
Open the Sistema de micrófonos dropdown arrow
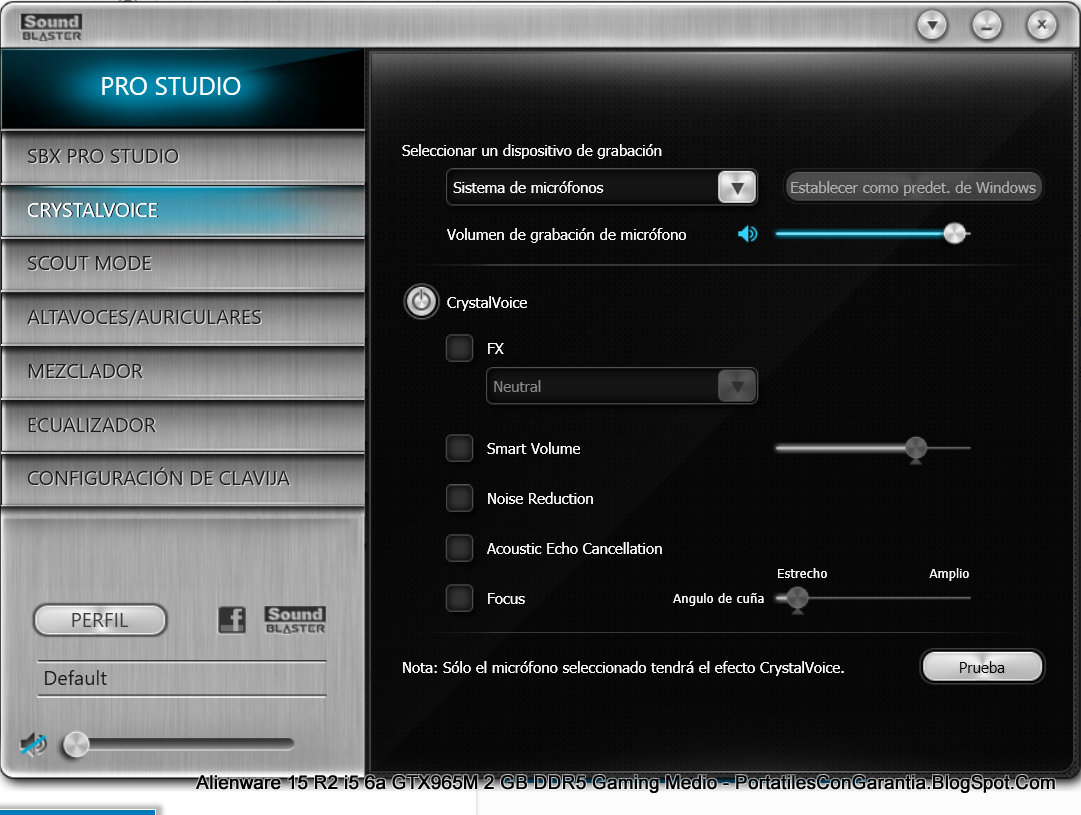[x=737, y=188]
